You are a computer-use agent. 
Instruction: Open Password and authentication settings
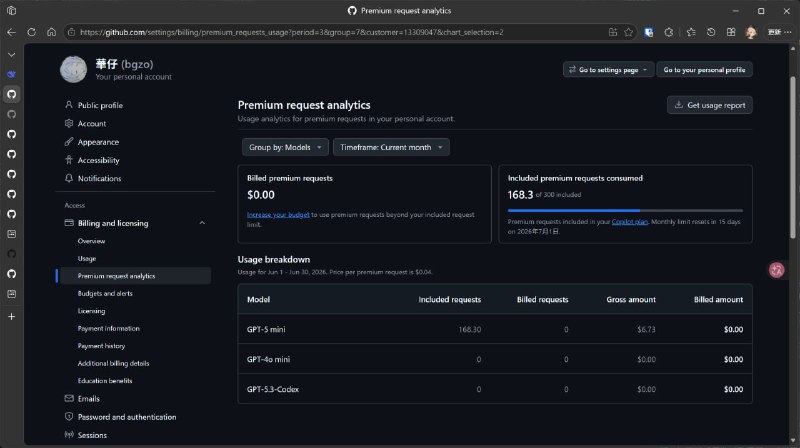click(127, 417)
